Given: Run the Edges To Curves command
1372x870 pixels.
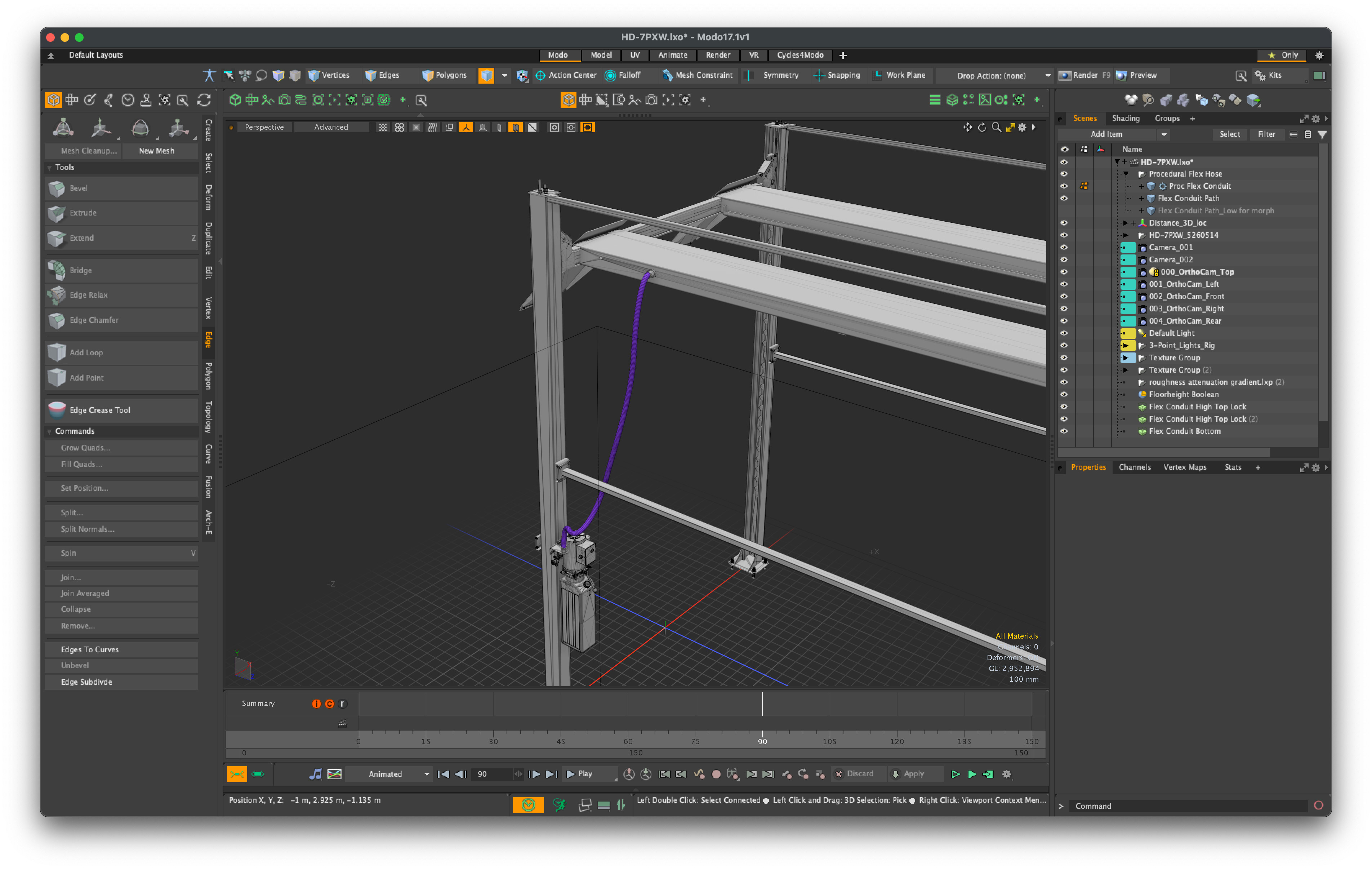Looking at the screenshot, I should (x=121, y=649).
